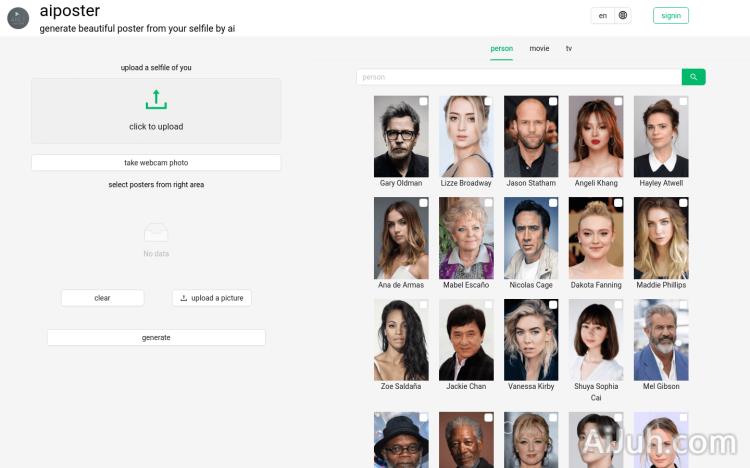Screen dimensions: 750x468
Task: Click the signin button
Action: click(670, 15)
